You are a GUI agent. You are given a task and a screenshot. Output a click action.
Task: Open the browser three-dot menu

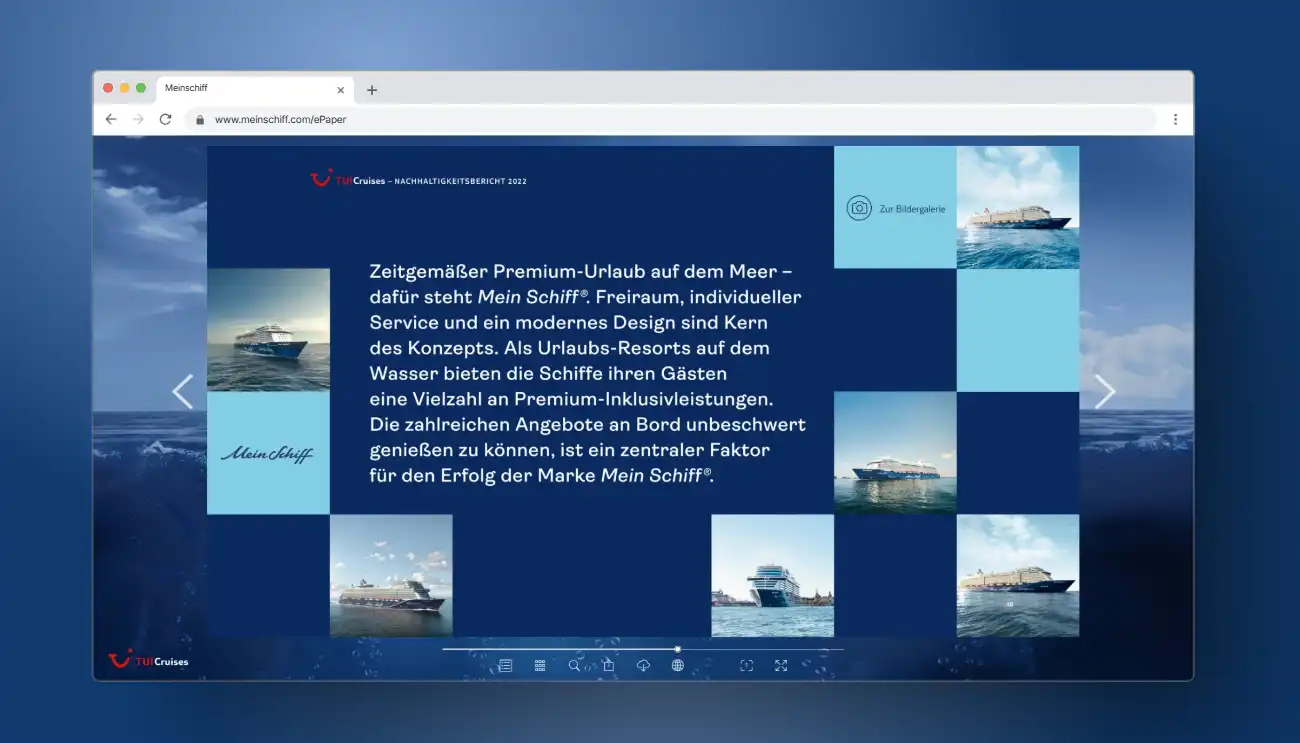pos(1175,119)
